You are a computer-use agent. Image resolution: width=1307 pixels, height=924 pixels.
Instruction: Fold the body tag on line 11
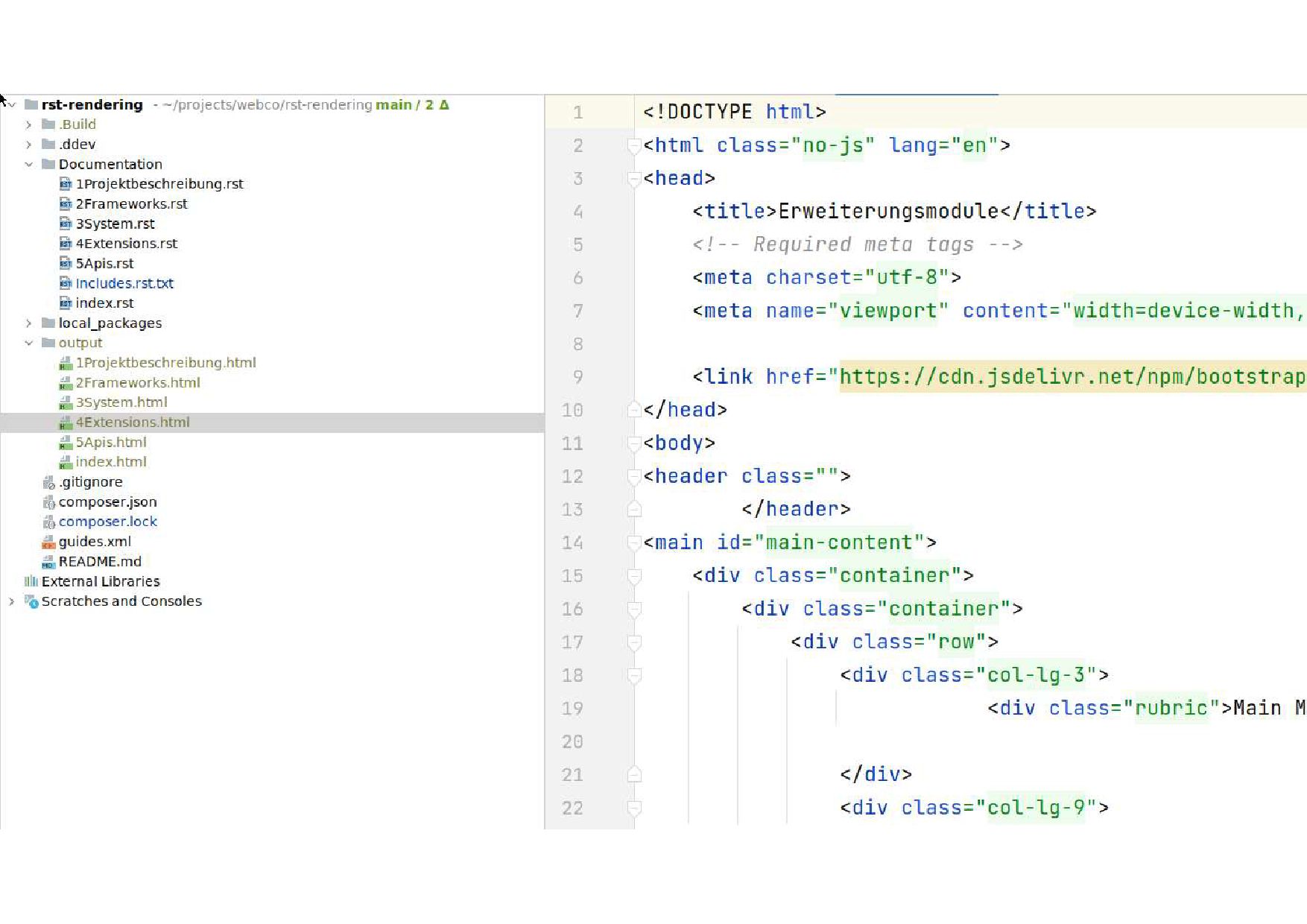[634, 444]
